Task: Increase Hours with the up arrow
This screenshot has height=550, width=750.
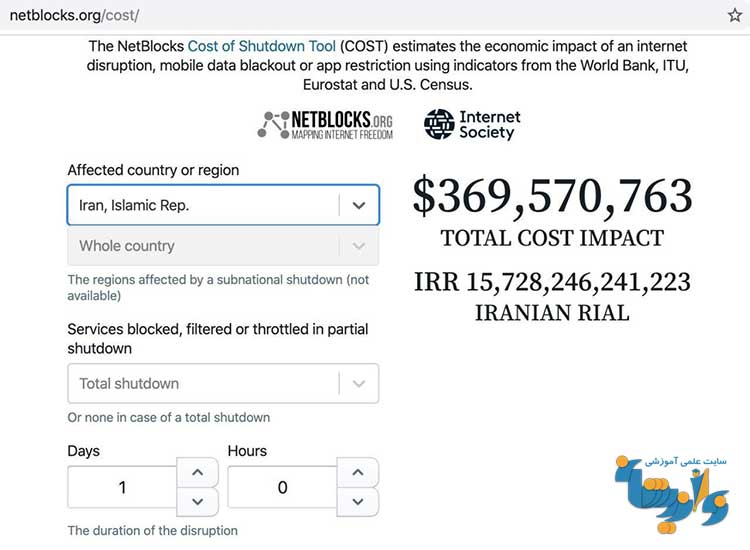Action: pos(358,473)
